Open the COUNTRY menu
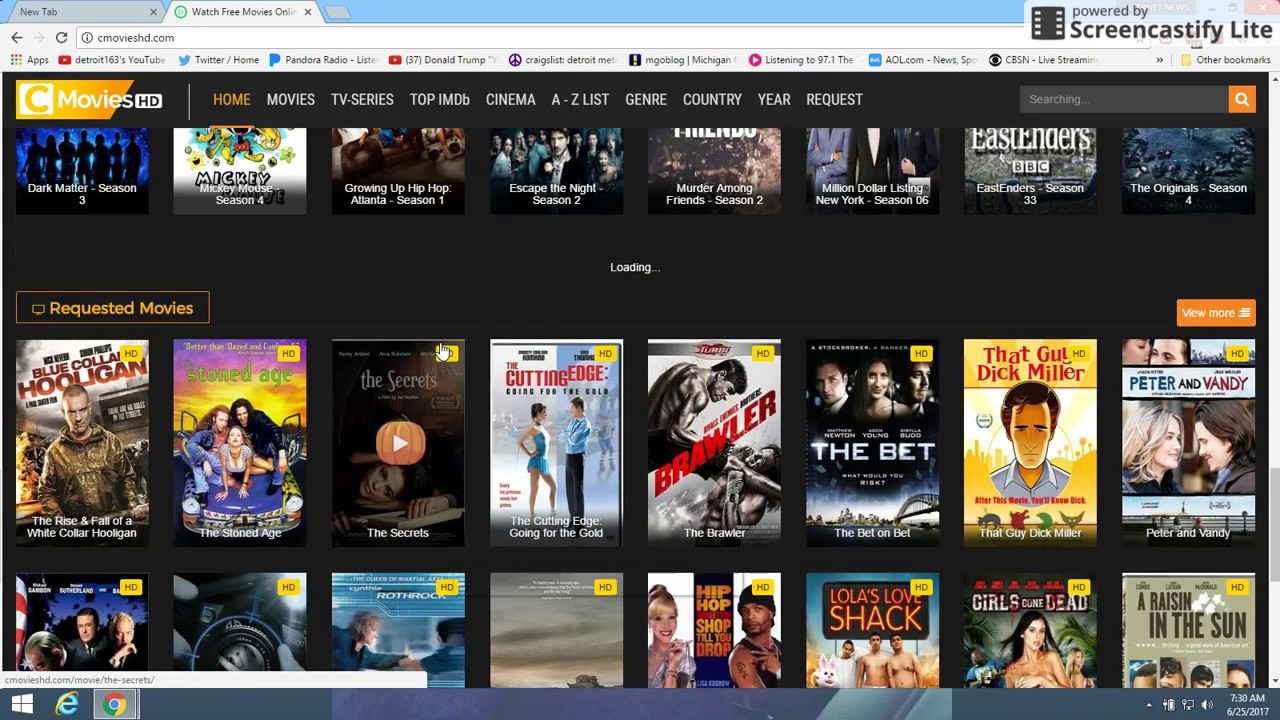Screen dimensions: 1280x720 (x=712, y=99)
